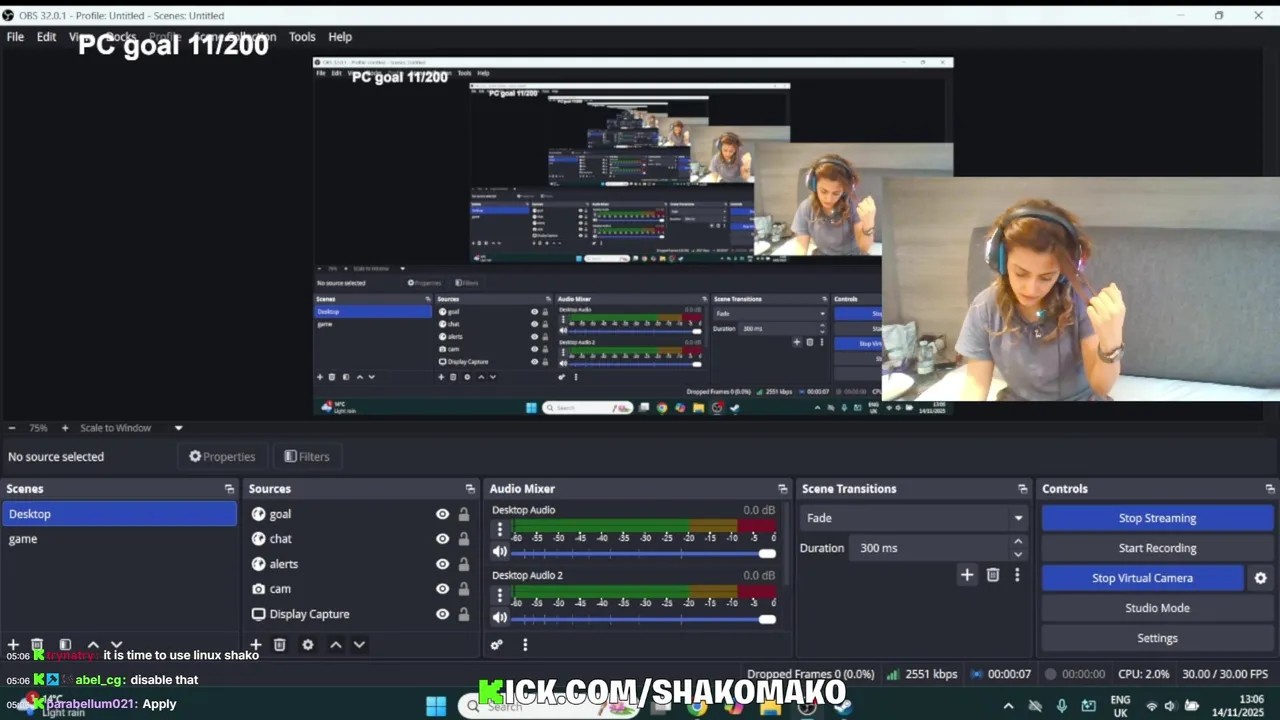Add a new scene with plus icon
This screenshot has width=1280, height=720.
[13, 645]
